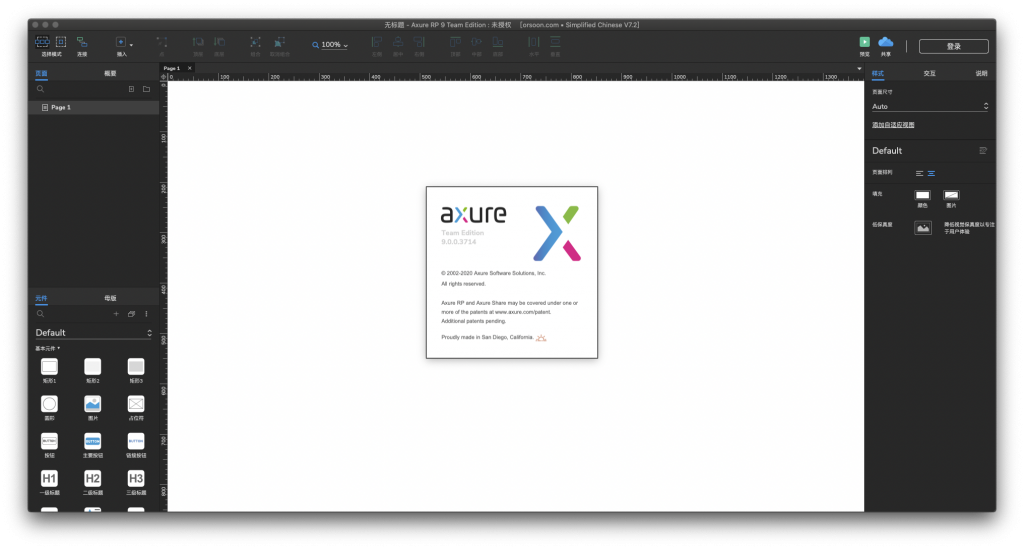The height and width of the screenshot is (549, 1024).
Task: Select the Rectangle 3 (矩形3) widget
Action: click(x=136, y=370)
